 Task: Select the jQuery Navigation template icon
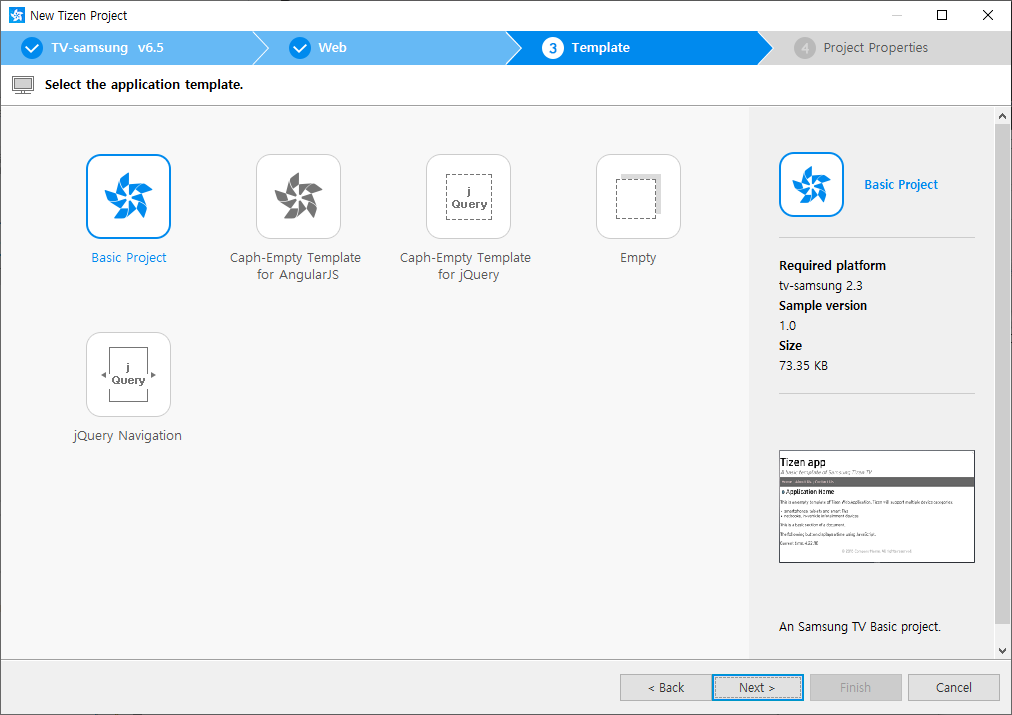pos(128,374)
